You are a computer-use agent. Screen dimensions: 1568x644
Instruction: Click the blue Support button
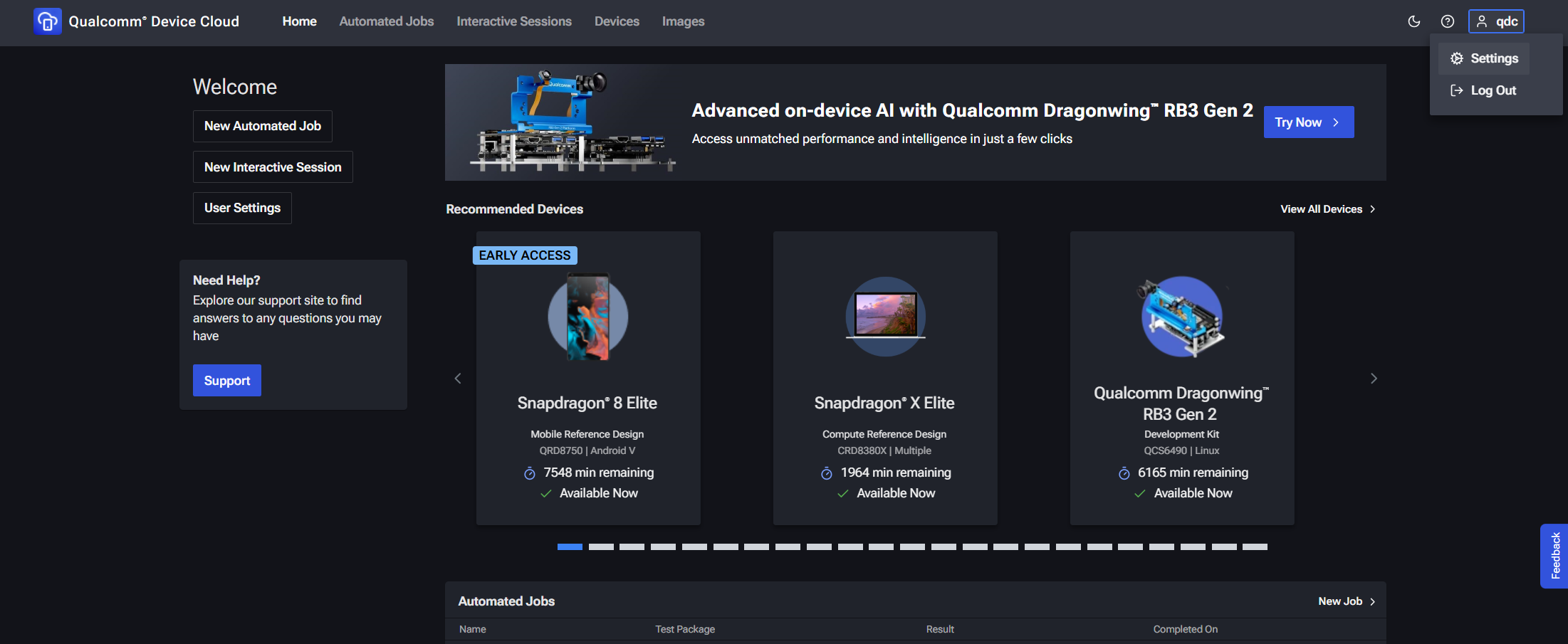pos(227,381)
